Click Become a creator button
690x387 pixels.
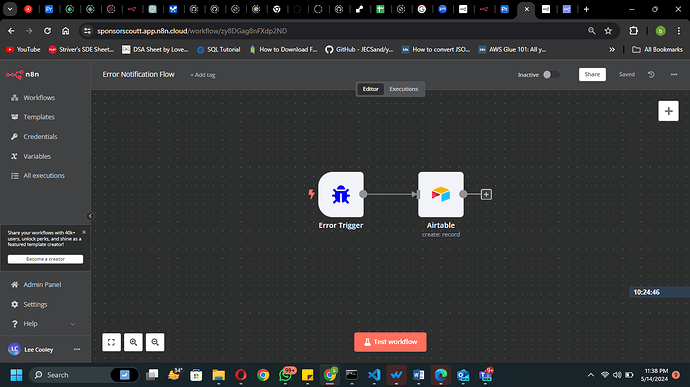tap(45, 259)
